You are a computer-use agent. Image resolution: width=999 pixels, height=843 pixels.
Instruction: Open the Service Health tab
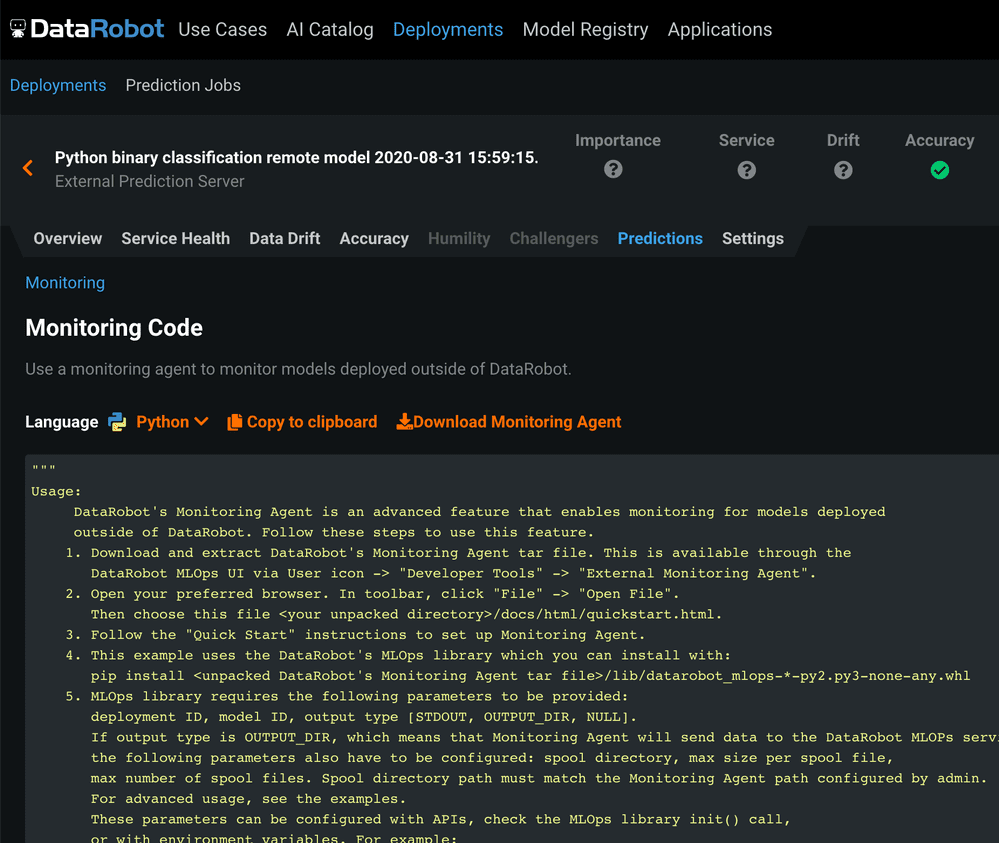pyautogui.click(x=176, y=238)
